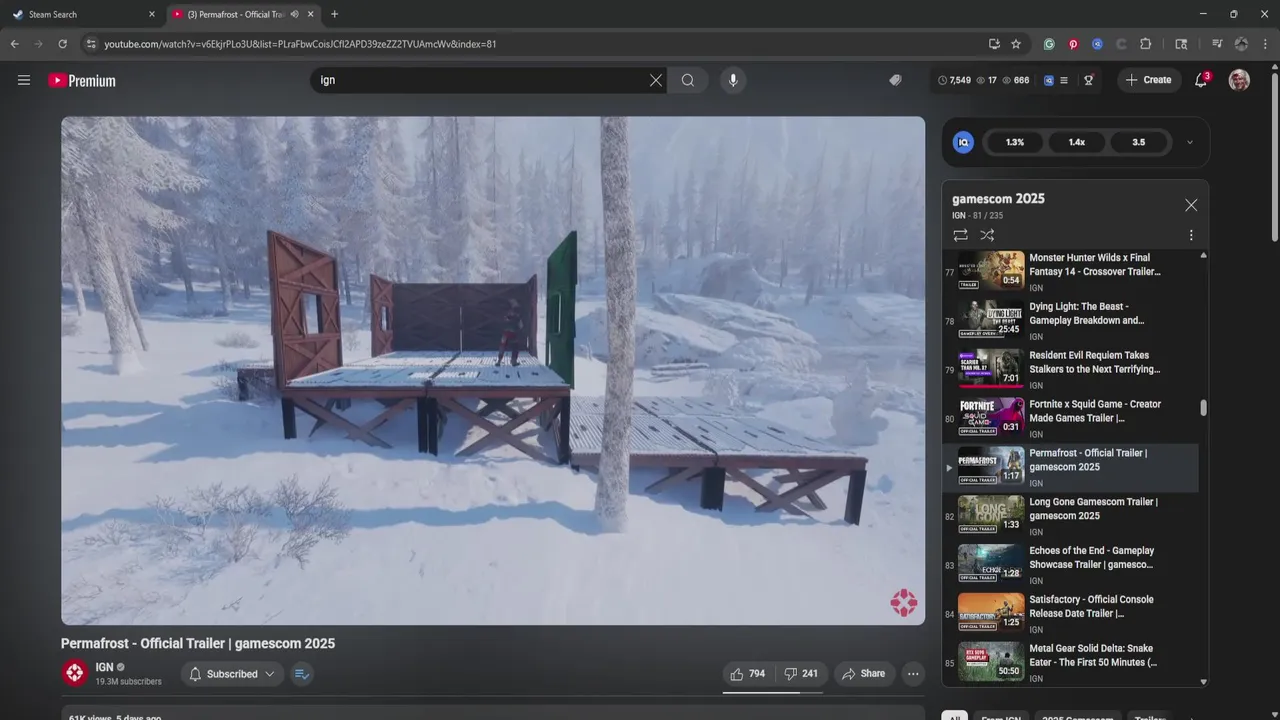Viewport: 1280px width, 720px height.
Task: Click the YouTube search input field
Action: [x=480, y=80]
